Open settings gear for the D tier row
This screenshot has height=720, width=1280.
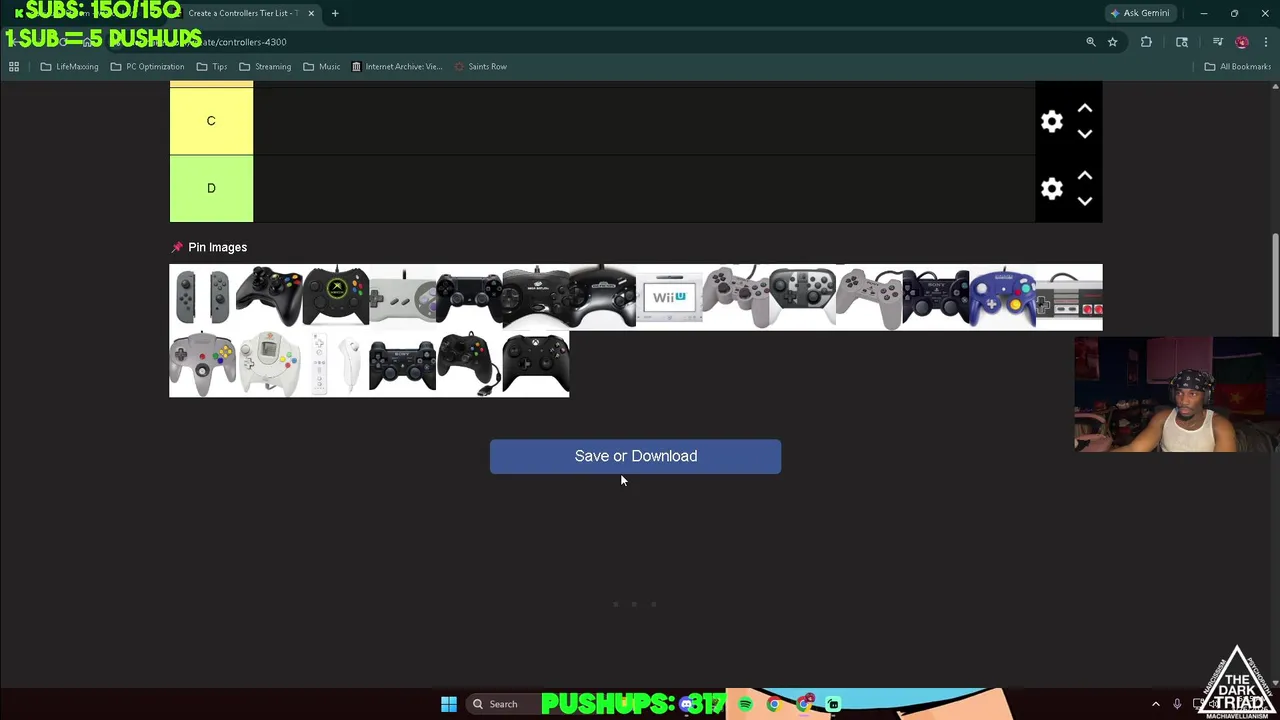coord(1051,189)
